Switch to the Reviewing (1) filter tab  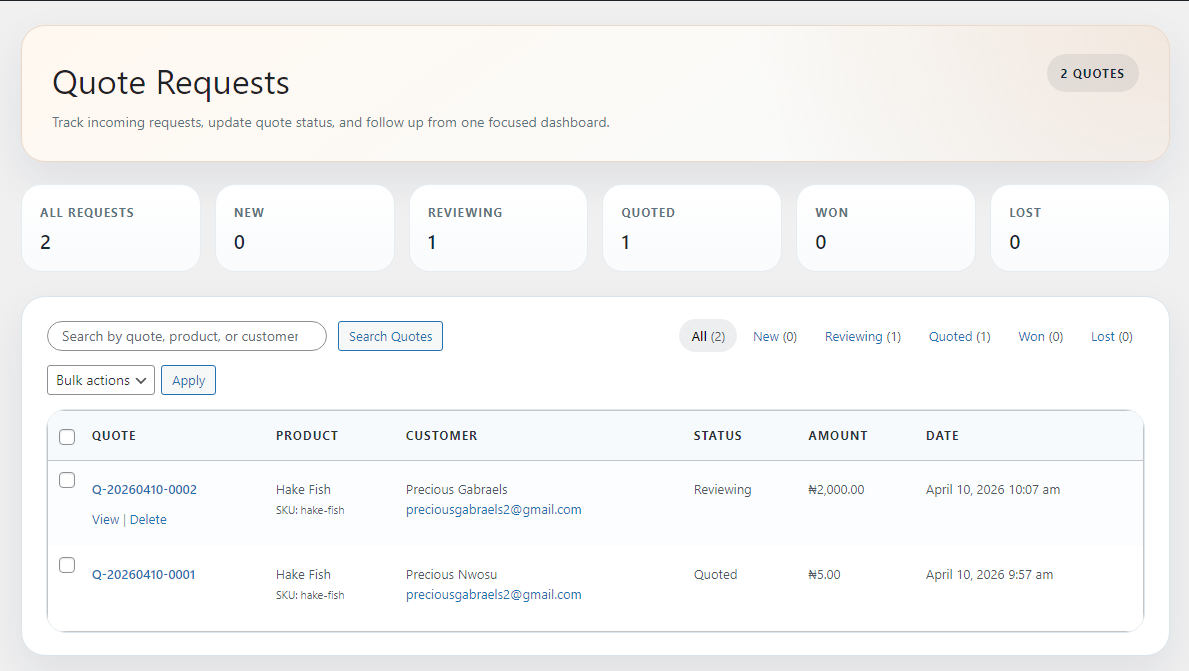[x=862, y=336]
